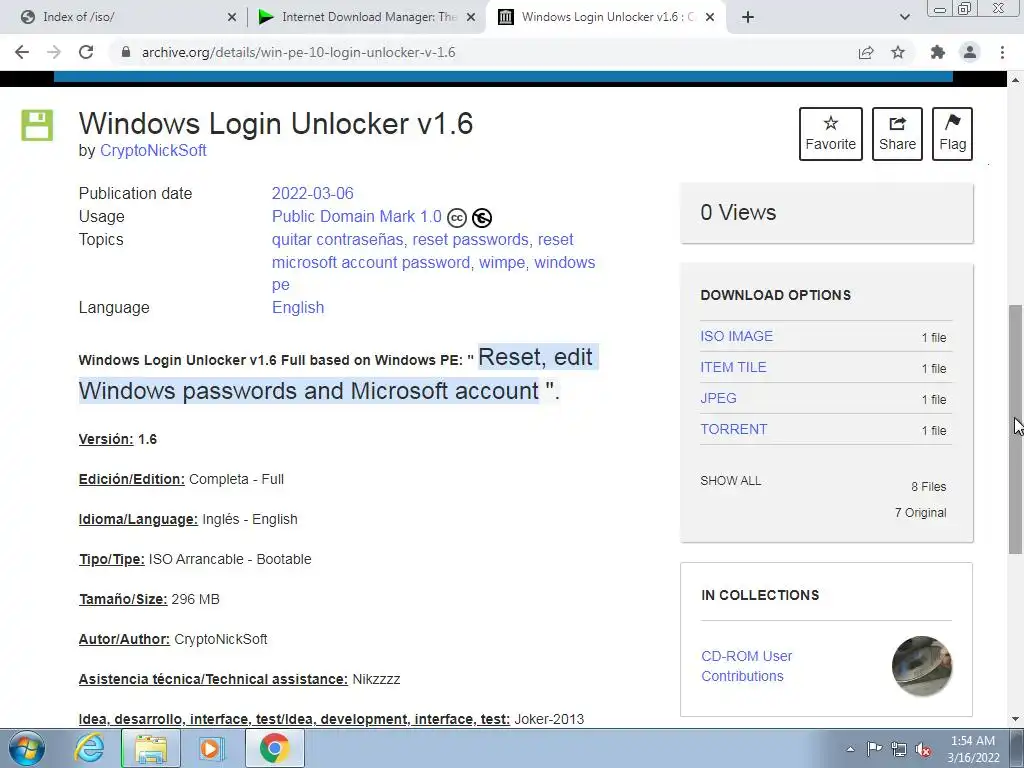
Task: Close the Windows Login Unlocker tab
Action: point(710,17)
